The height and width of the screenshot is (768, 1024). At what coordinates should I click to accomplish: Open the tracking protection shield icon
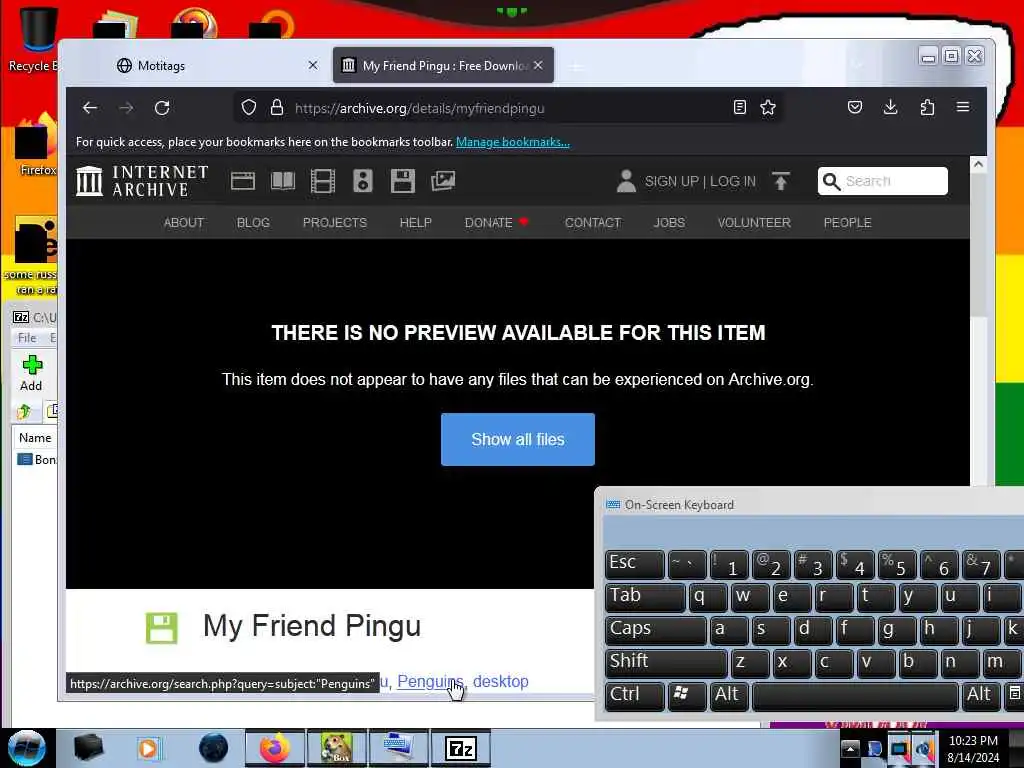coord(249,108)
